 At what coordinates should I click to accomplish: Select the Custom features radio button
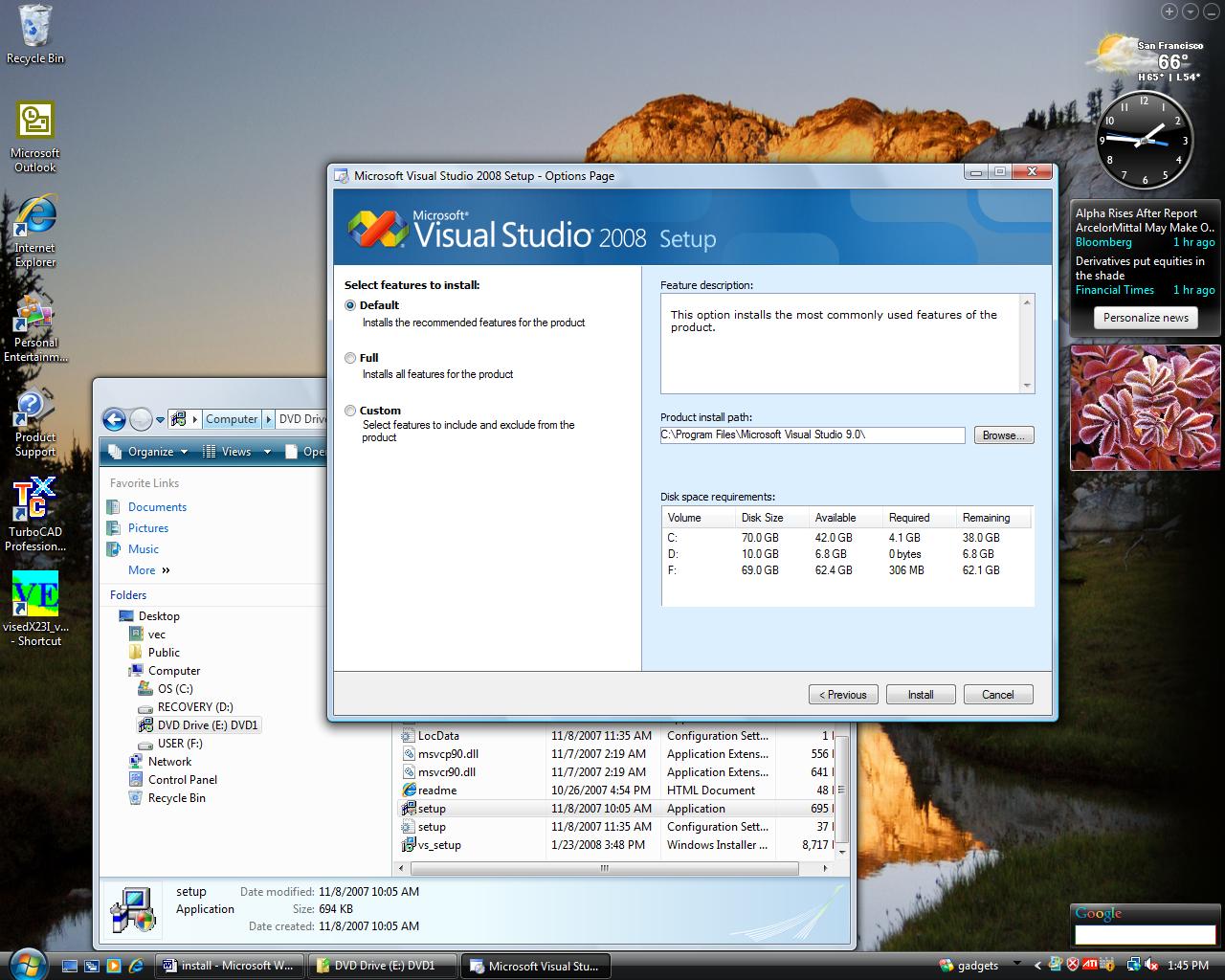tap(350, 411)
